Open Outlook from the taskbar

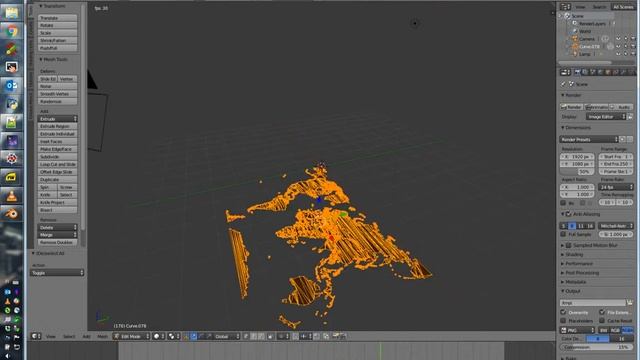(x=11, y=85)
